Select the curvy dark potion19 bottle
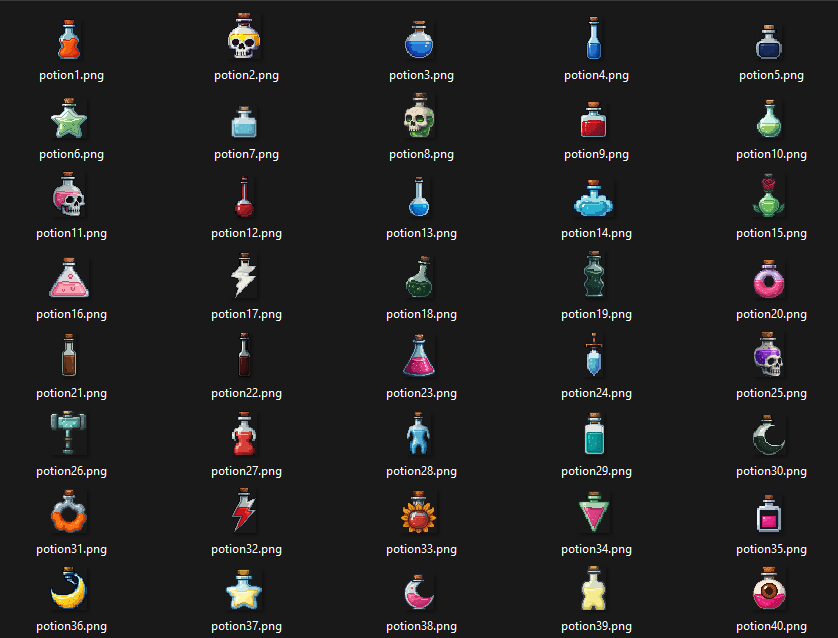 coord(594,275)
